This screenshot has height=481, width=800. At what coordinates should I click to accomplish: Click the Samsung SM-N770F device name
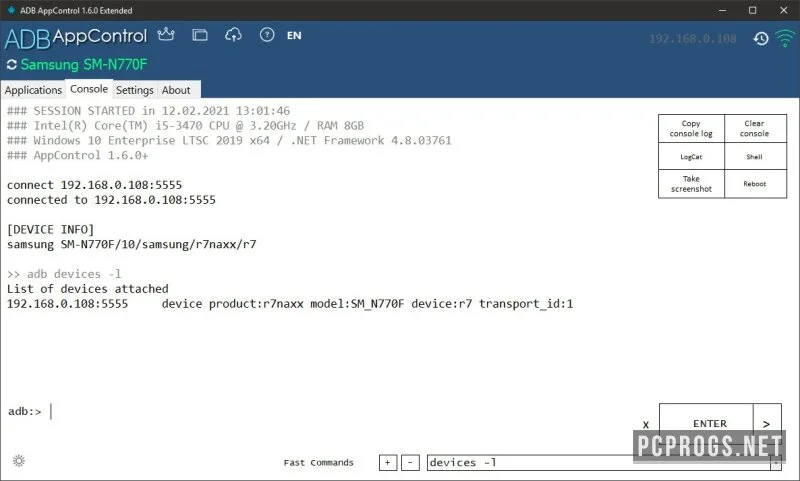coord(84,65)
